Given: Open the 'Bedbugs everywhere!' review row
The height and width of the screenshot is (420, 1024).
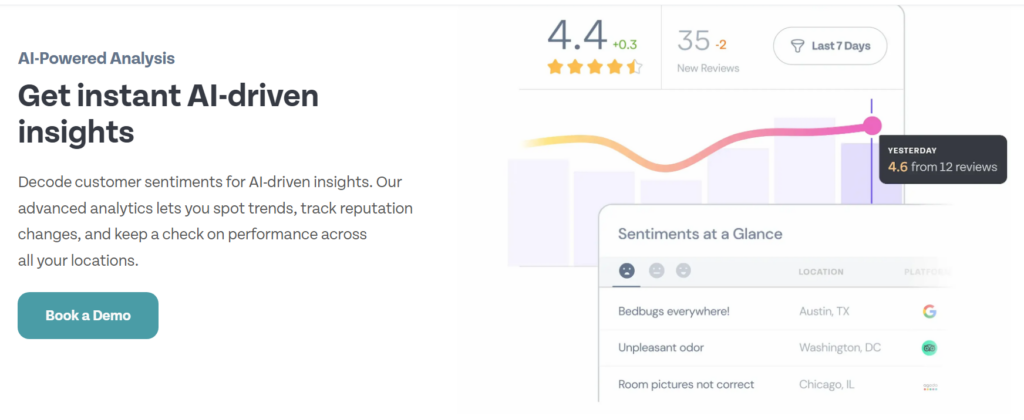Looking at the screenshot, I should (777, 312).
